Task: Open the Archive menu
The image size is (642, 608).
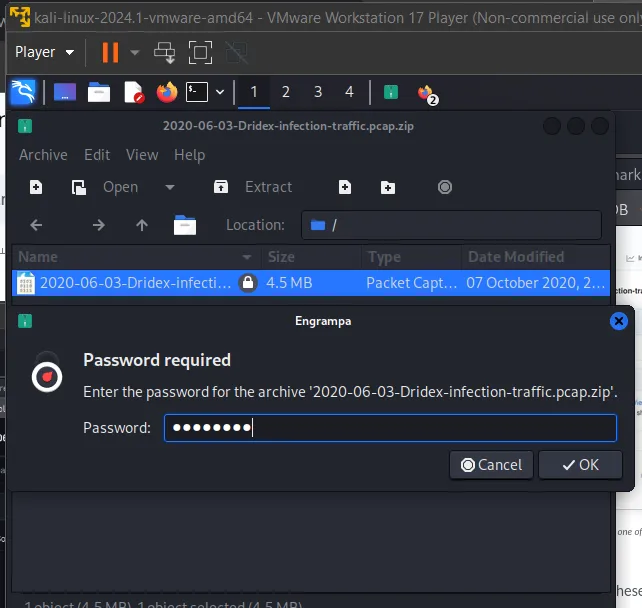Action: [x=43, y=155]
